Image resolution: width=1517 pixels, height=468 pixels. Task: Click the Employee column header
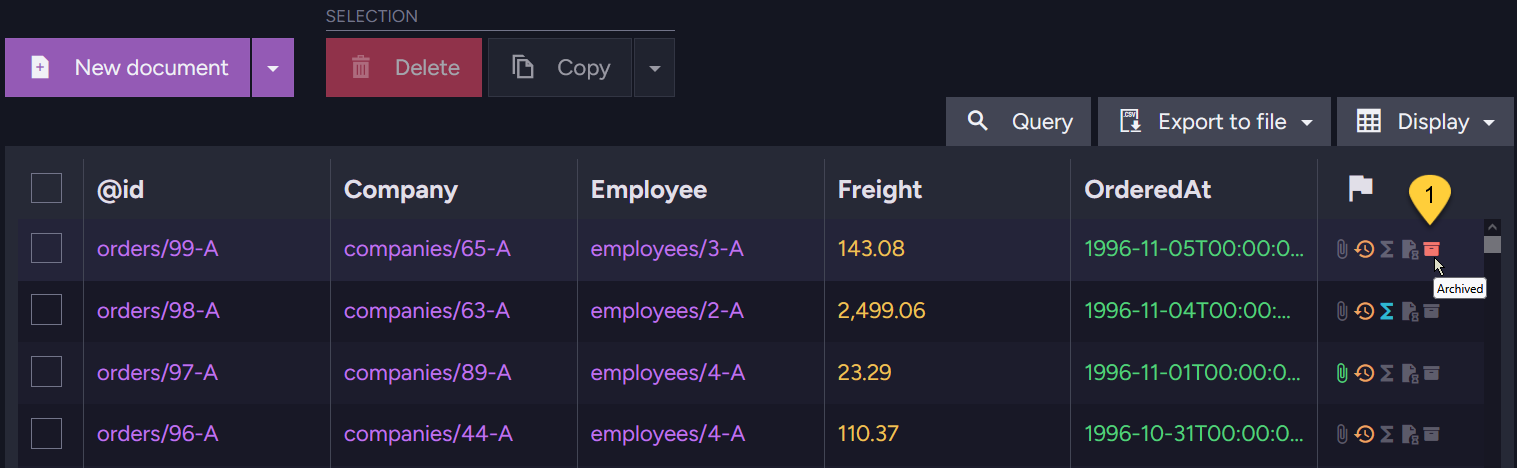(x=649, y=189)
